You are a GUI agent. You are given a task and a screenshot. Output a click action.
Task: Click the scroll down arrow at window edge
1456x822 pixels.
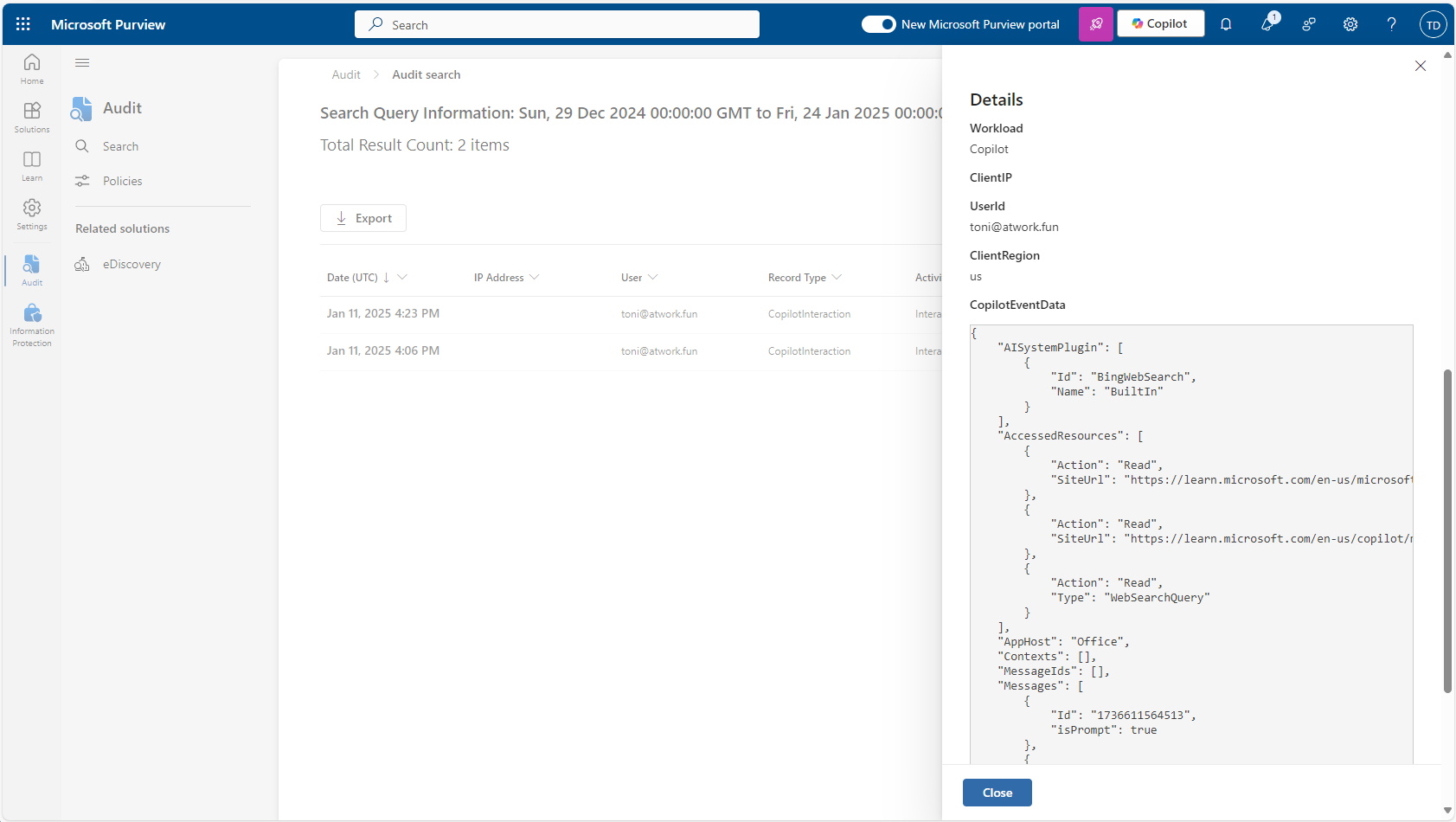(1447, 811)
